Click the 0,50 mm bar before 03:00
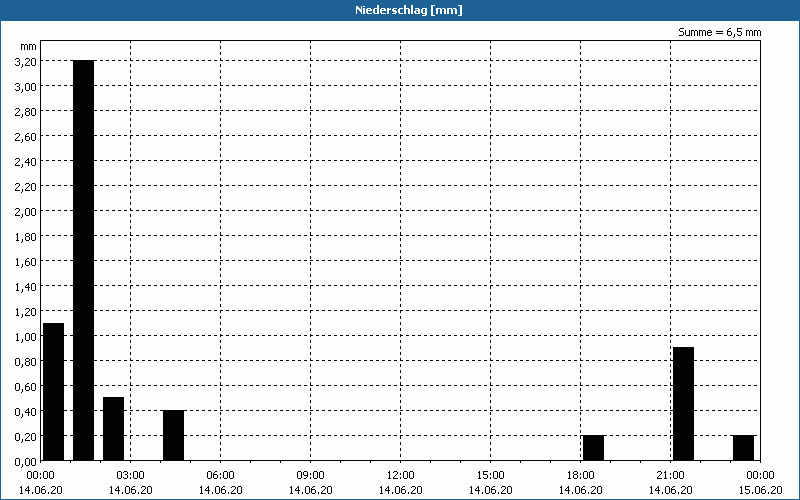 pos(113,429)
